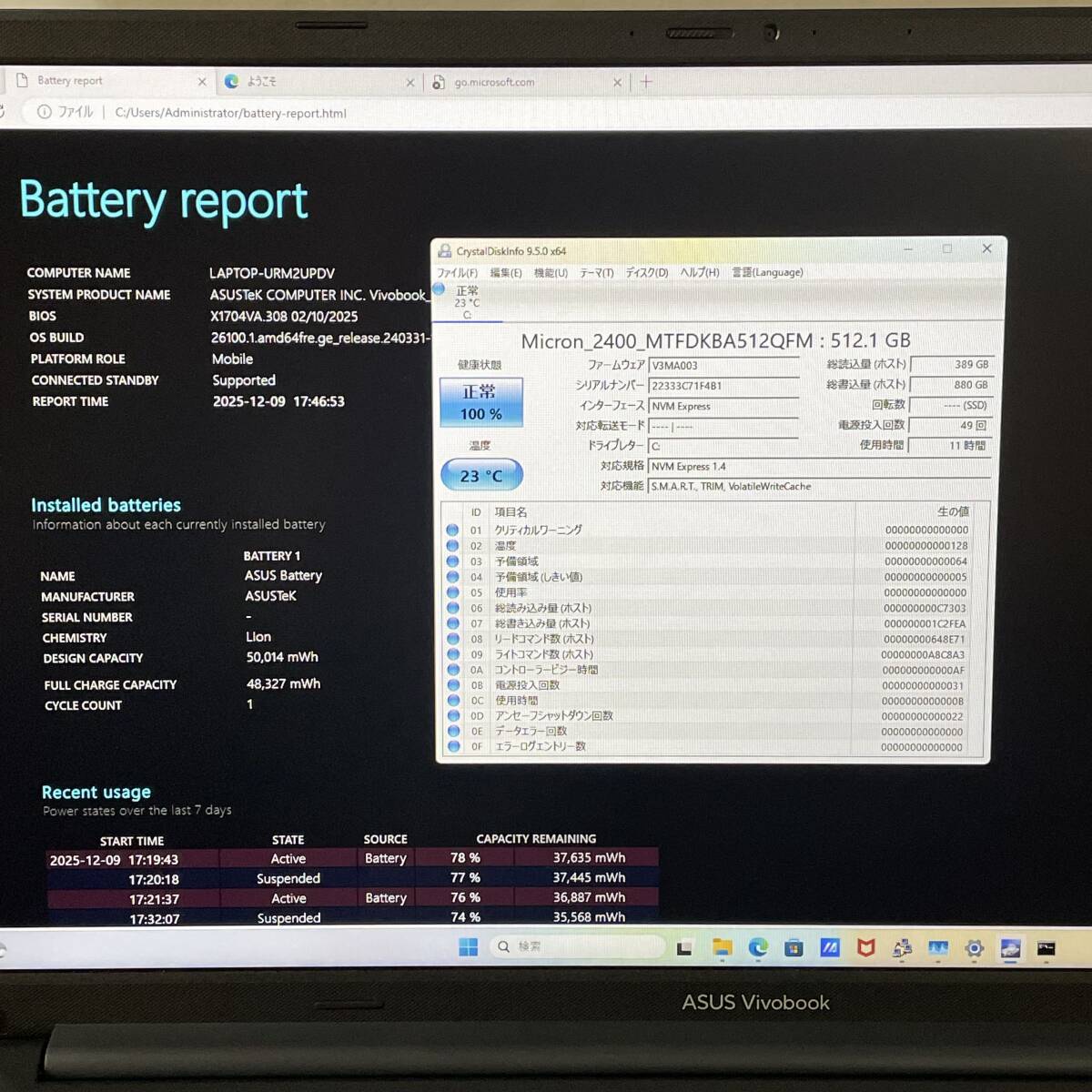Screen dimensions: 1092x1092
Task: Click the taskbar search box
Action: click(x=577, y=946)
